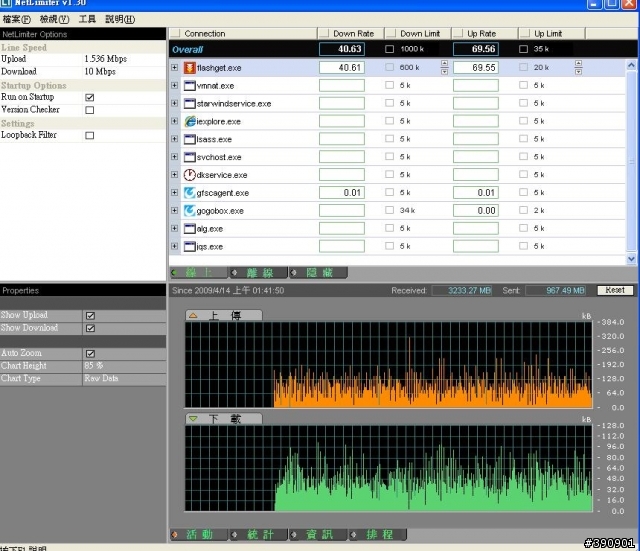This screenshot has width=640, height=551.
Task: Toggle Run on Startup checkbox
Action: coord(90,98)
